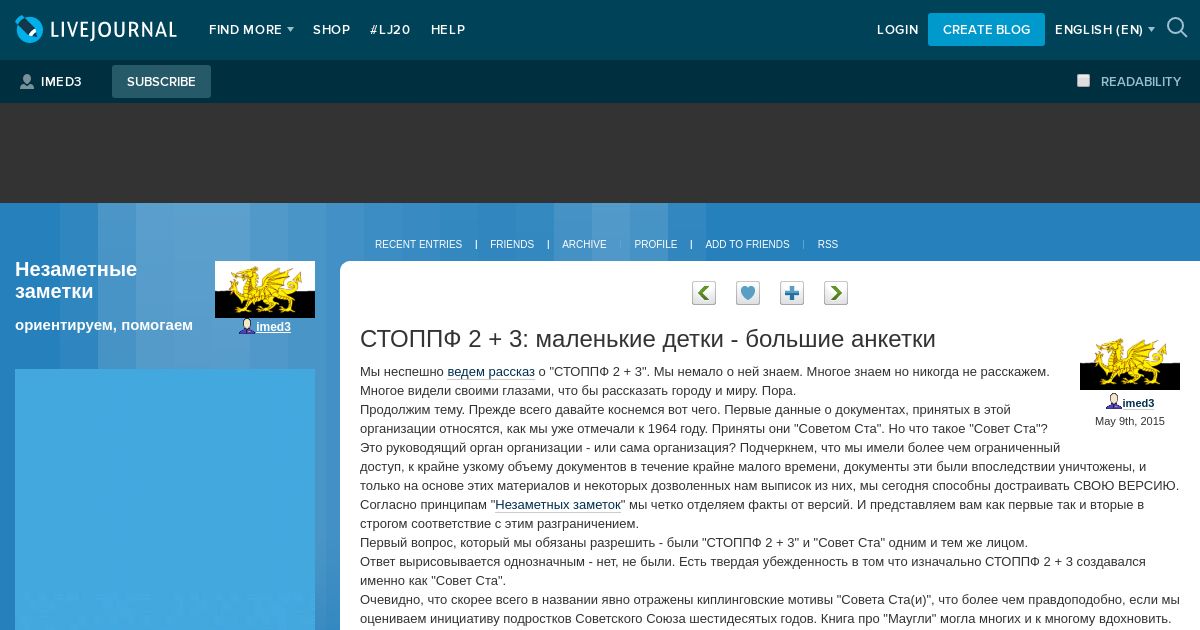Screen dimensions: 1200x630
Task: Go to previous entry arrow
Action: (704, 293)
